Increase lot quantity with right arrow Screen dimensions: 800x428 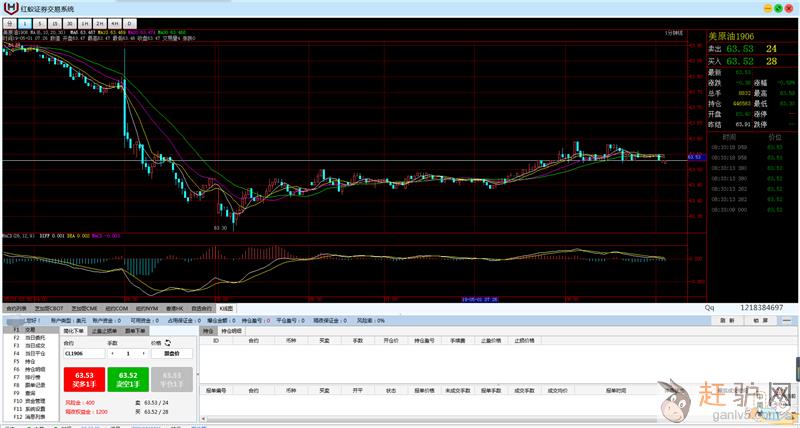[142, 353]
